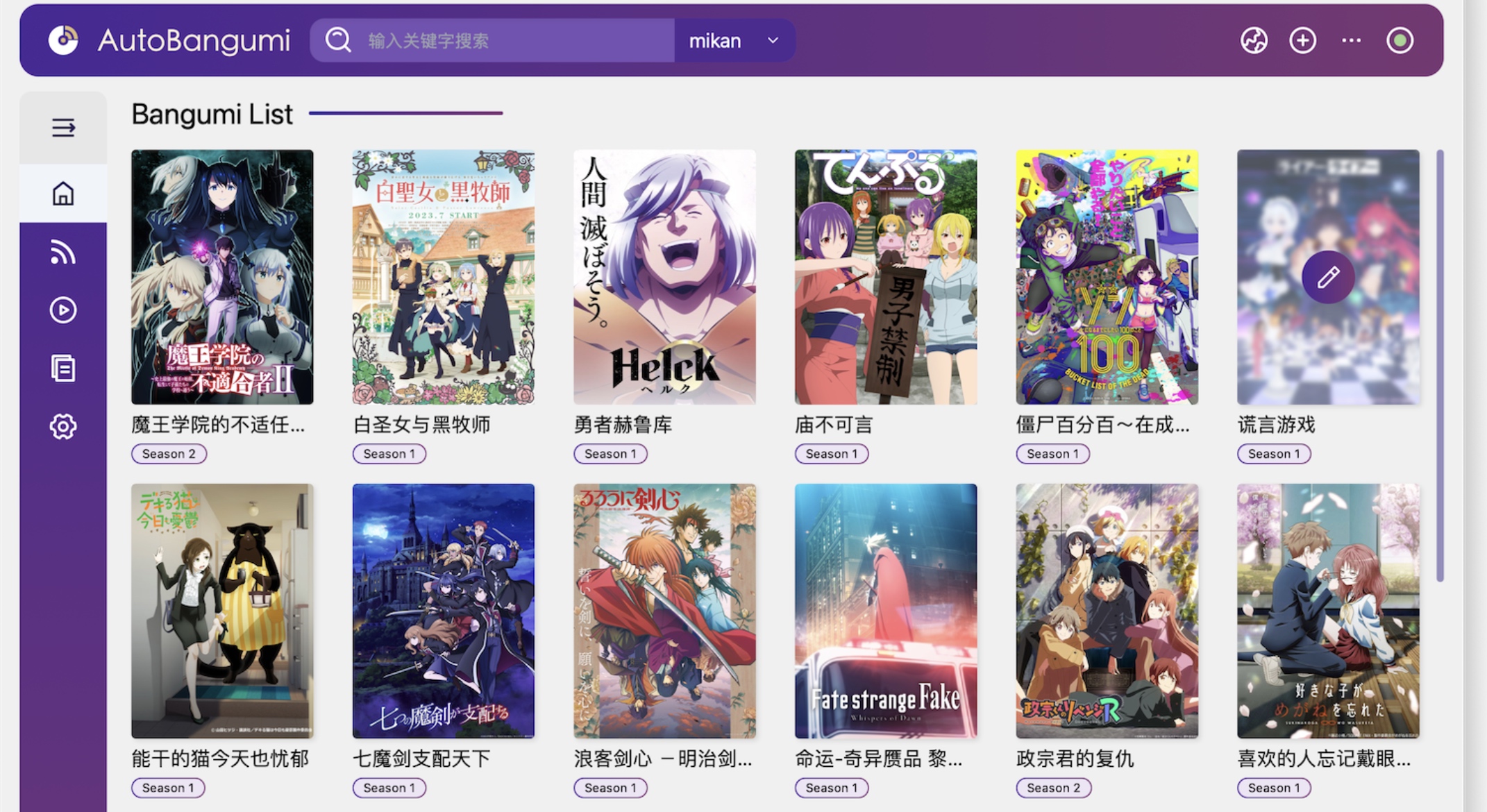This screenshot has height=812, width=1487.
Task: Click the add RSS plus icon
Action: (1302, 40)
